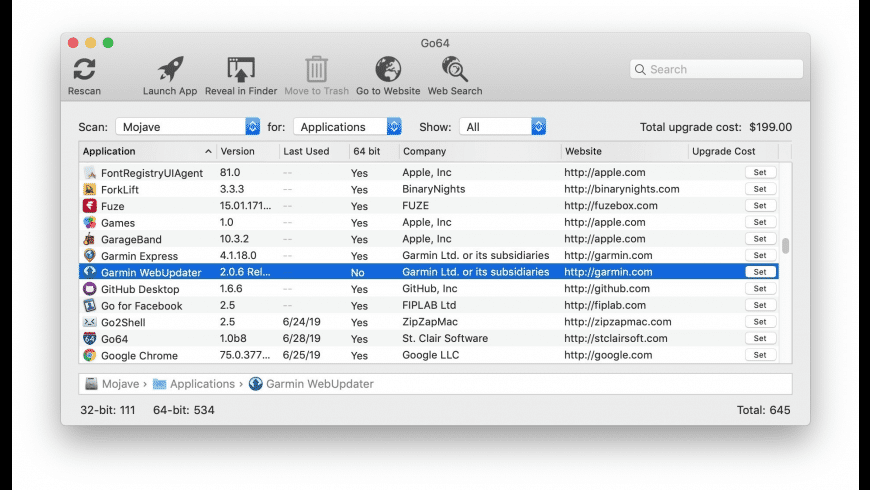Viewport: 870px width, 490px height.
Task: Select the ForkLift app icon
Action: [x=89, y=189]
